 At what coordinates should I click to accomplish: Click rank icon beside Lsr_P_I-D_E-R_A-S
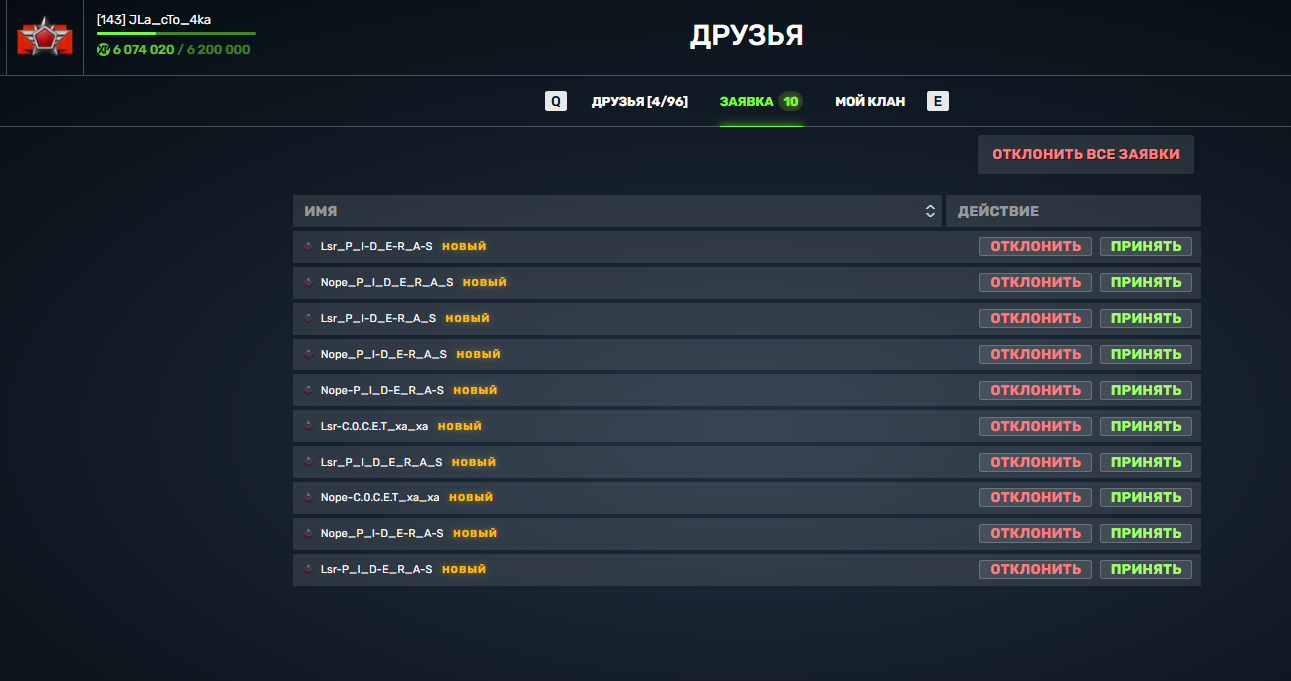coord(309,246)
